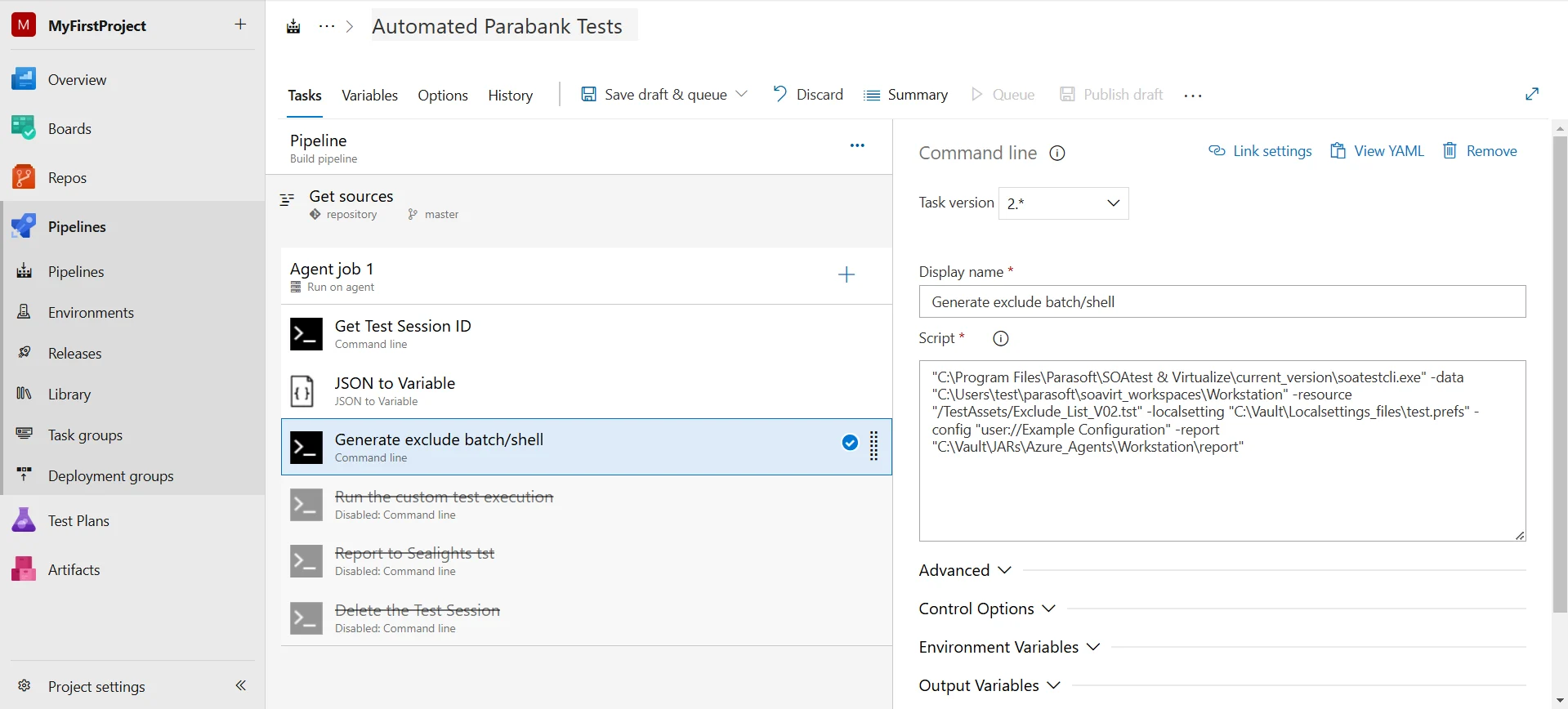Open the Overview hub icon
Screen dimensions: 1568x709
pos(24,79)
